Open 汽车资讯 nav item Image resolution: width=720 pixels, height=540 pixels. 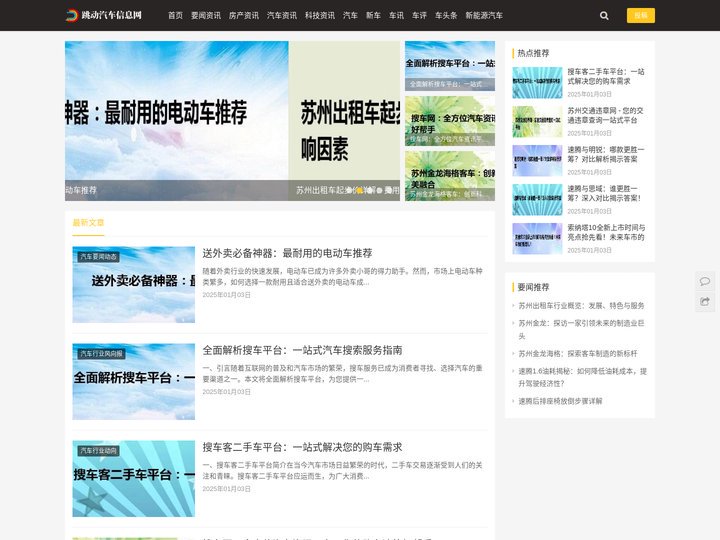(282, 15)
